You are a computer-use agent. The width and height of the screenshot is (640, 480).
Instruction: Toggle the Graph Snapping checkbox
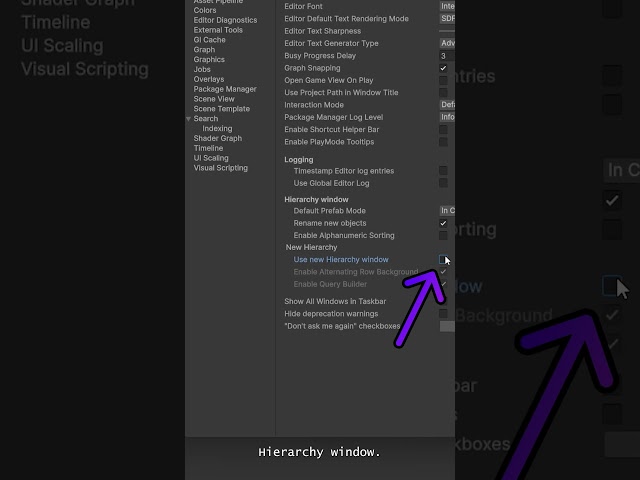443,68
